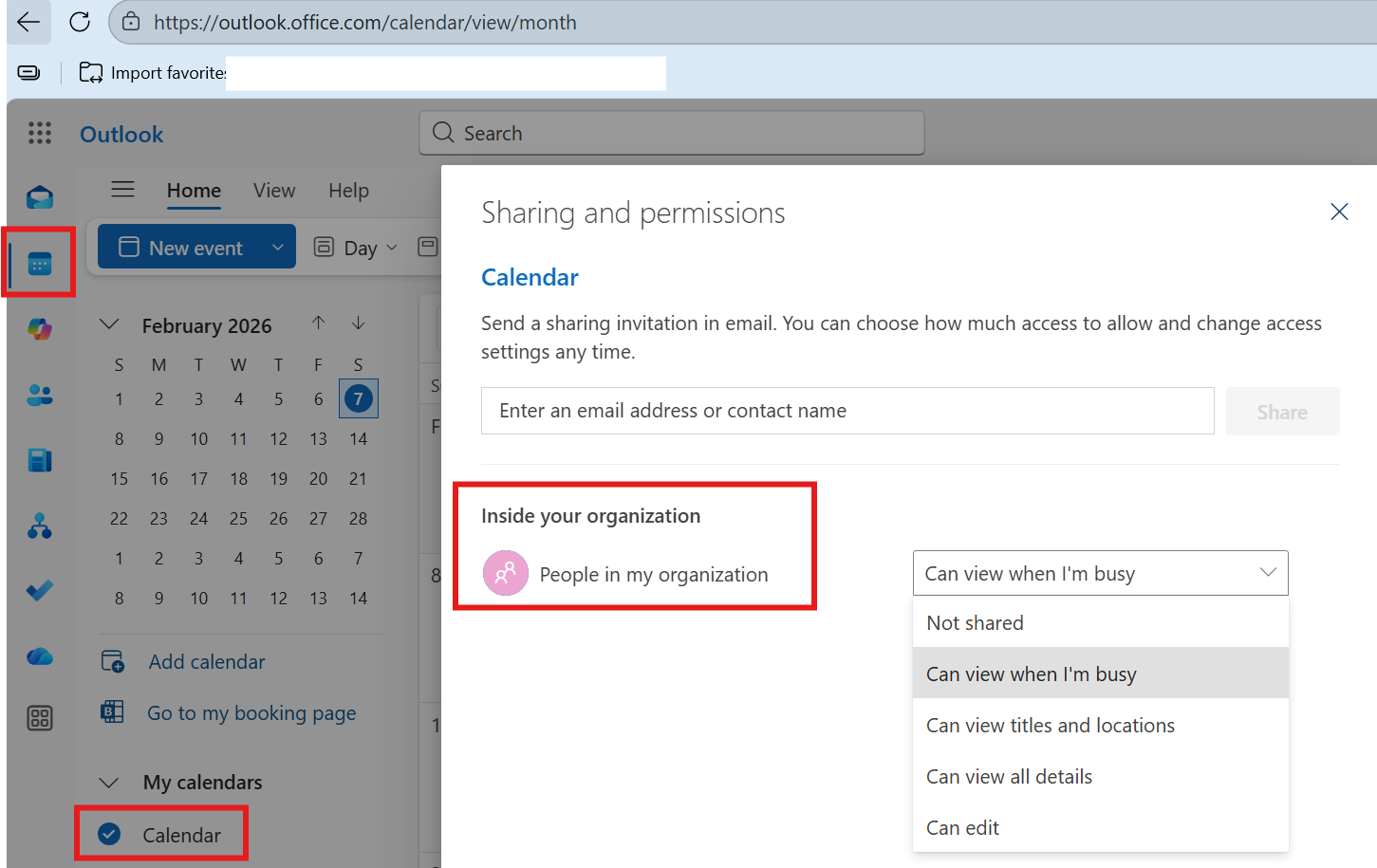The height and width of the screenshot is (868, 1377).
Task: Open Go to my booking page
Action: click(251, 713)
